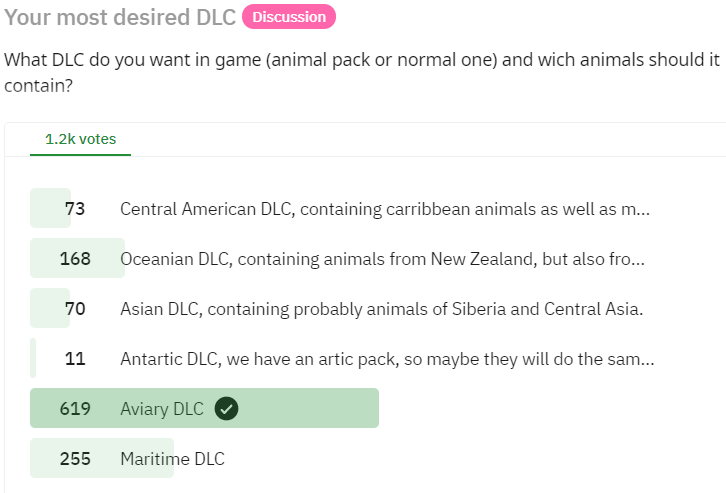Open the pink Discussion flair tag
This screenshot has height=493, width=726.
click(289, 17)
